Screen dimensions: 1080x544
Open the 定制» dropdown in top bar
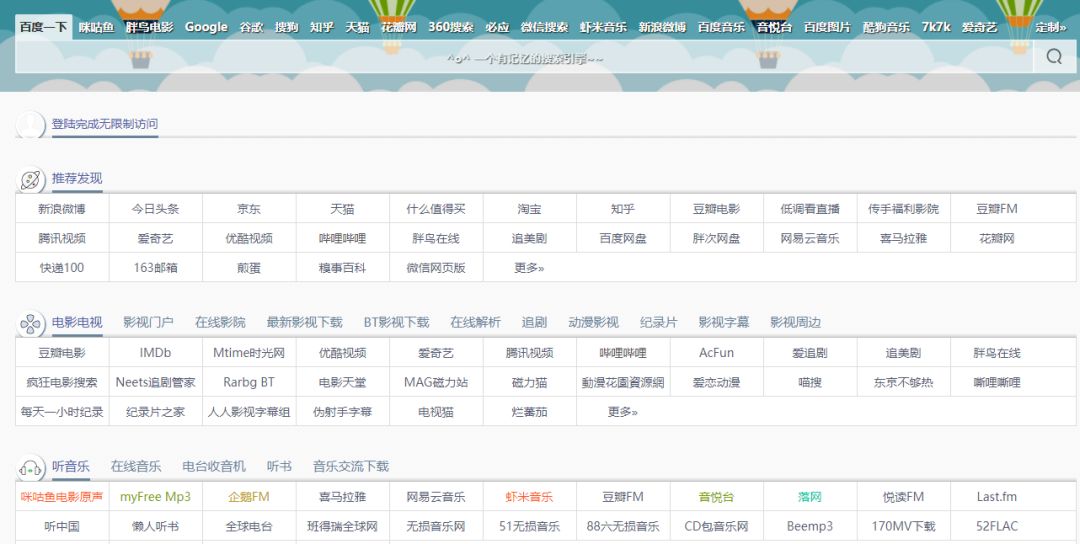(x=1050, y=27)
